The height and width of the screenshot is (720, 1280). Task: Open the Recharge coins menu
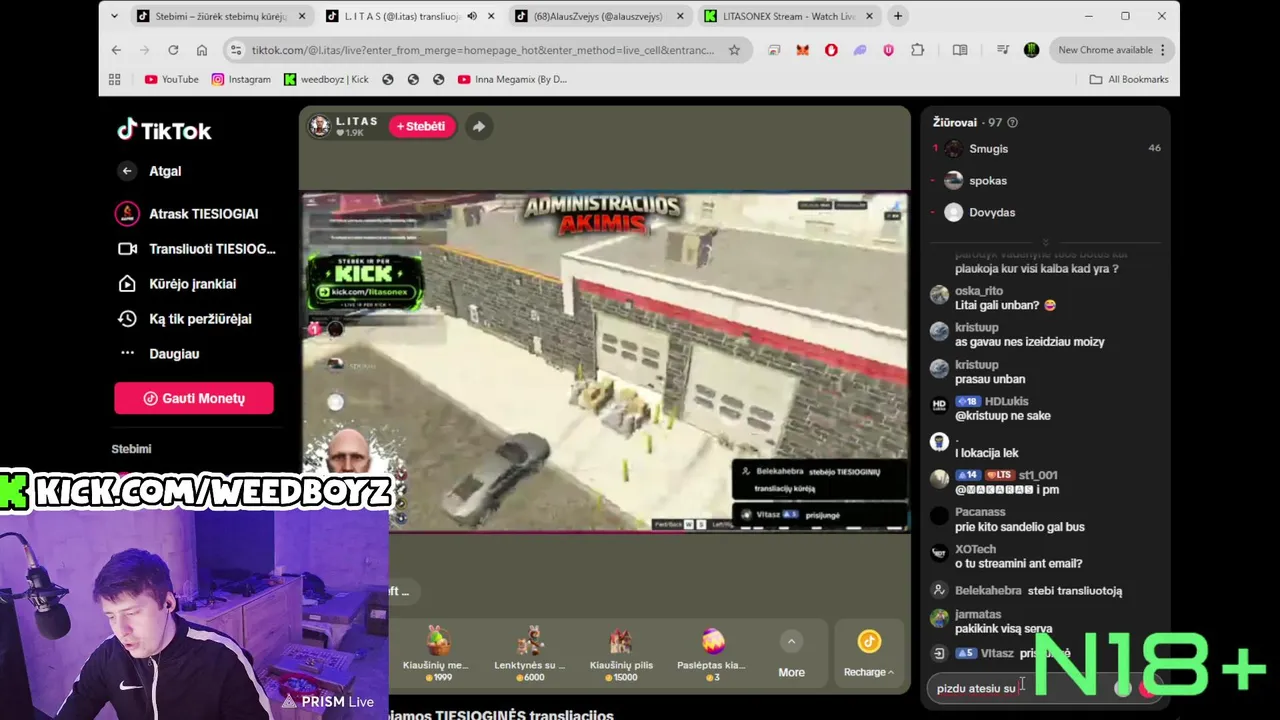coord(869,653)
